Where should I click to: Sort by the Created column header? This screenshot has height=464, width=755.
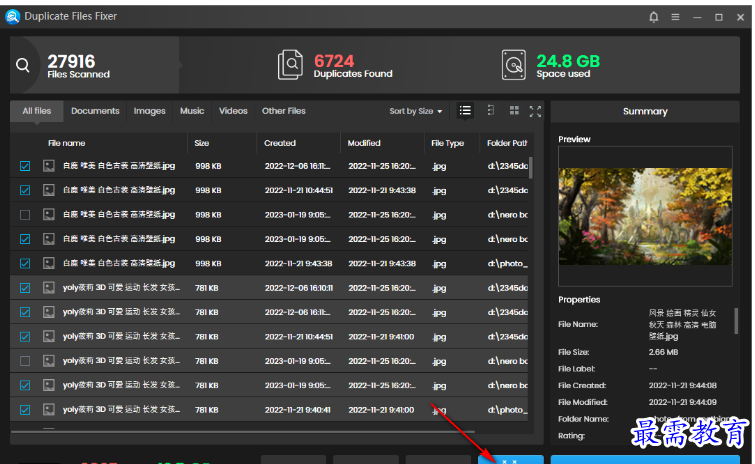[280, 143]
